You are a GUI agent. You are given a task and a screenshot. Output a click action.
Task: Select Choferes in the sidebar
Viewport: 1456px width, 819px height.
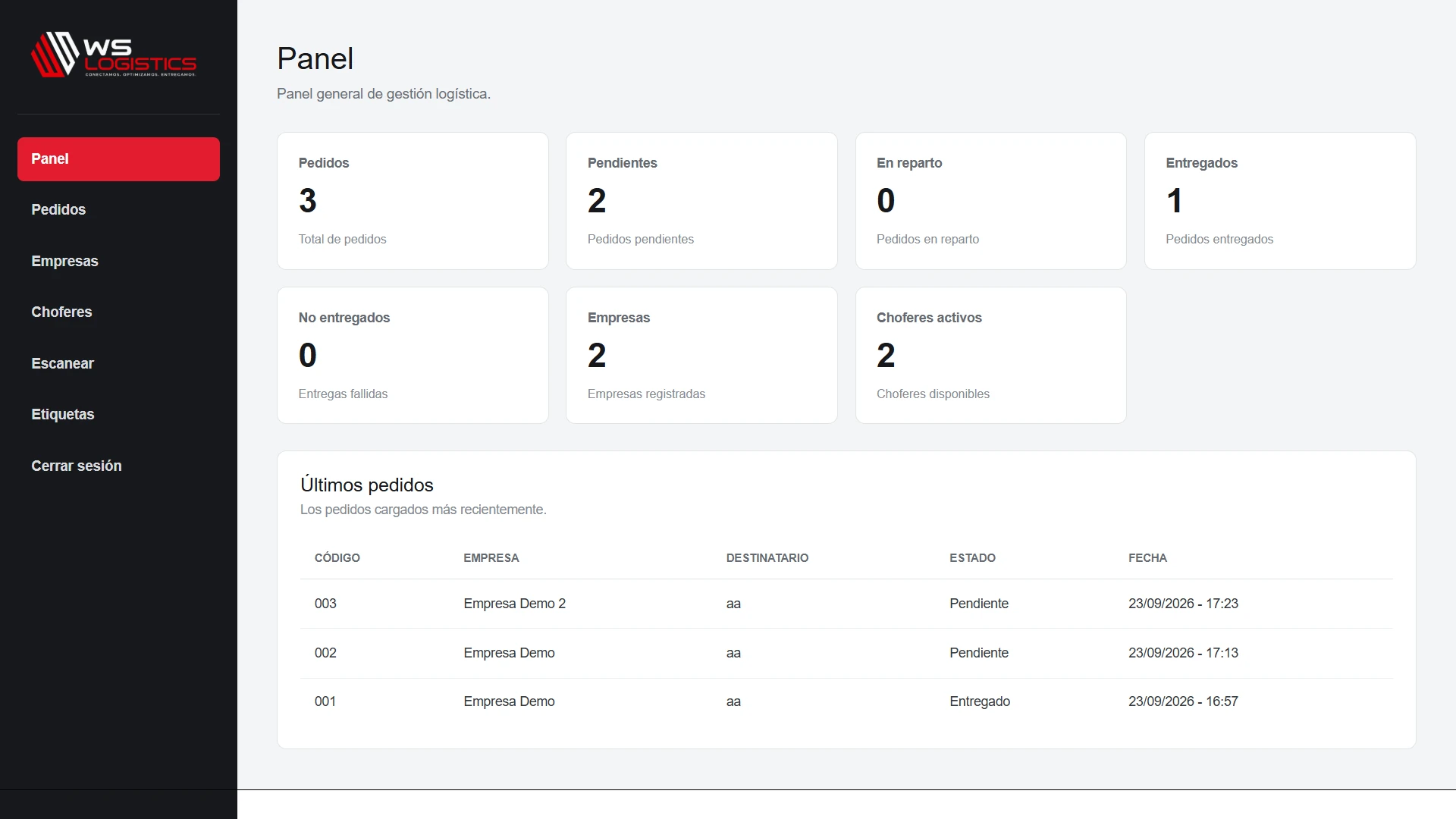tap(118, 312)
